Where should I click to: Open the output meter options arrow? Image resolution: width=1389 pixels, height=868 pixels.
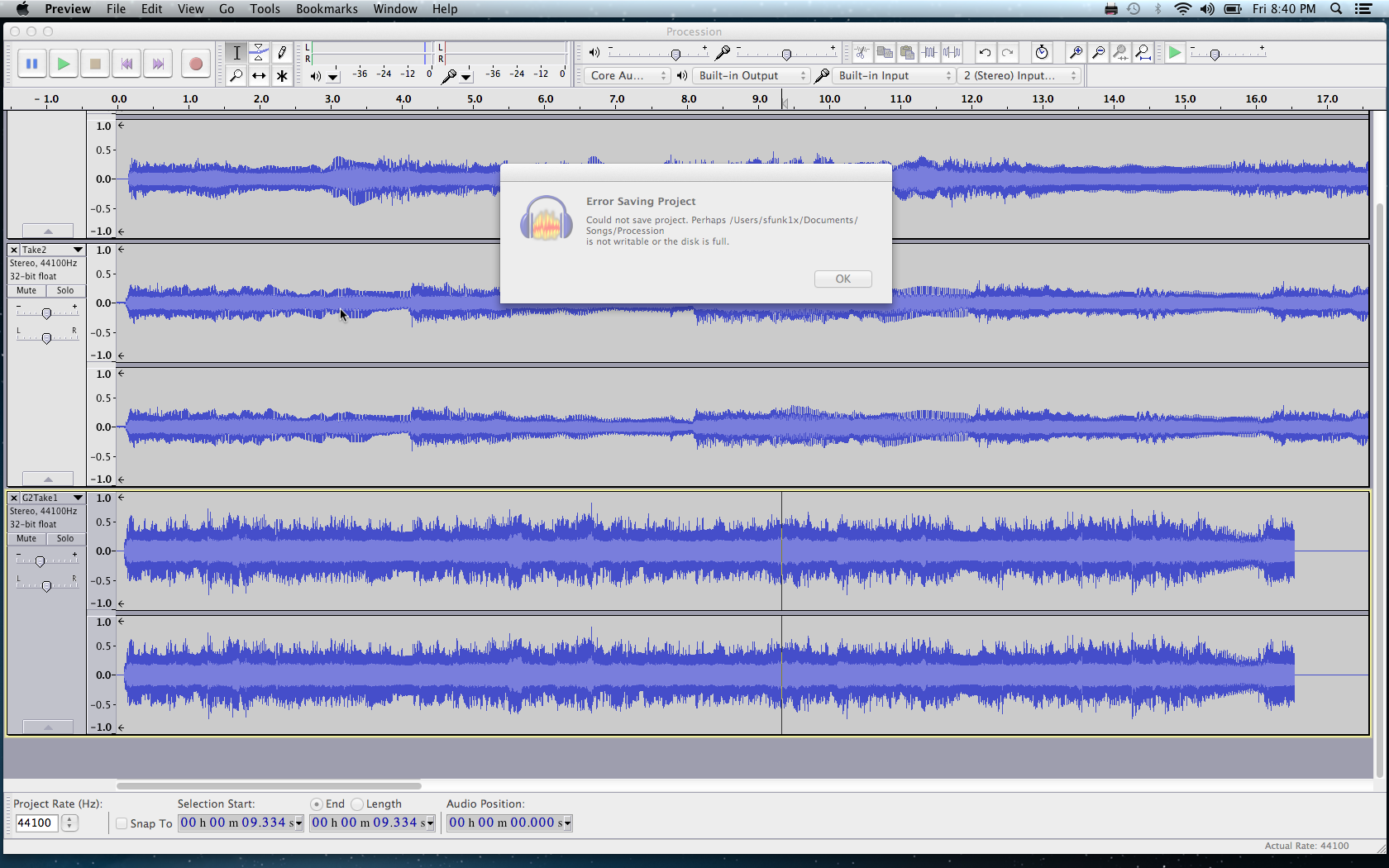pyautogui.click(x=333, y=77)
